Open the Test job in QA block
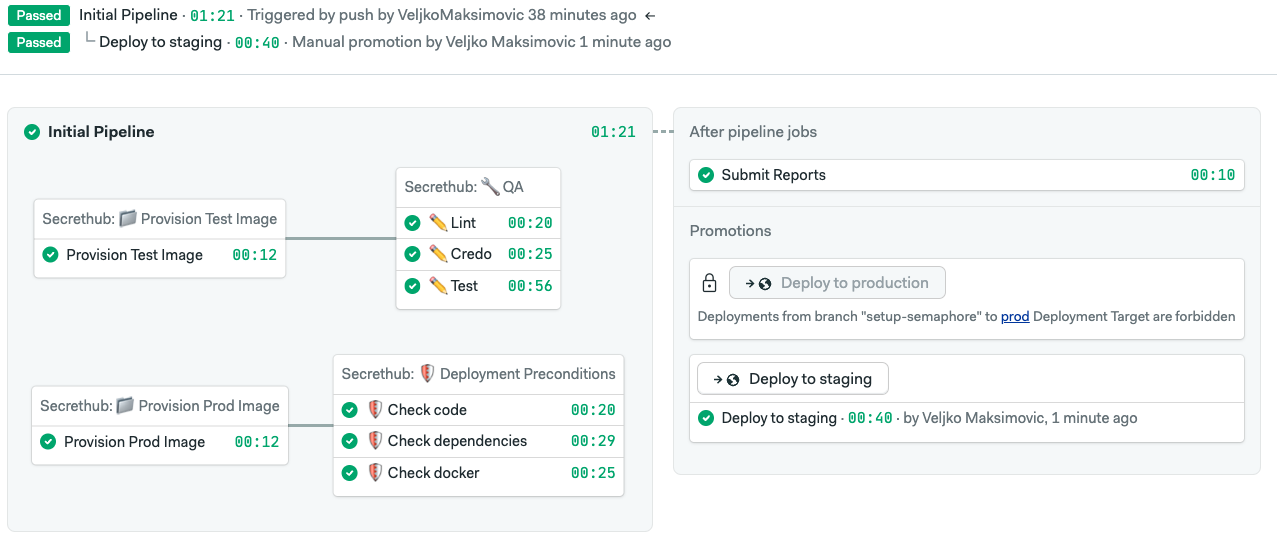Screen dimensions: 1277x538 [x=464, y=286]
